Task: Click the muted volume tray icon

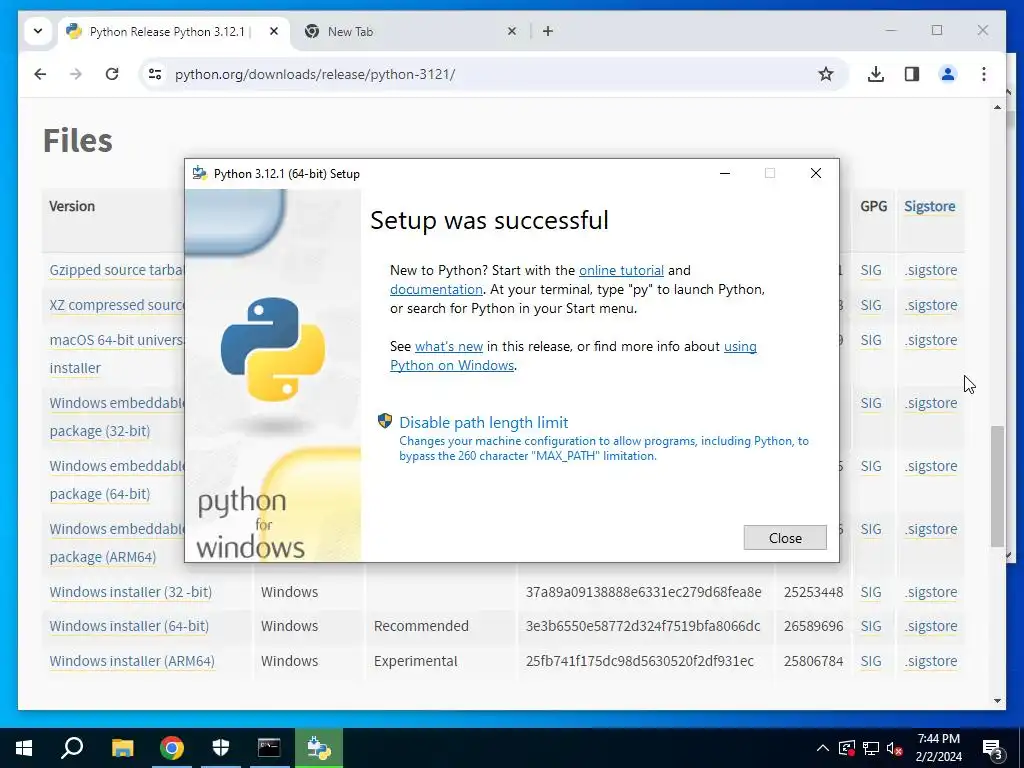Action: (x=895, y=748)
